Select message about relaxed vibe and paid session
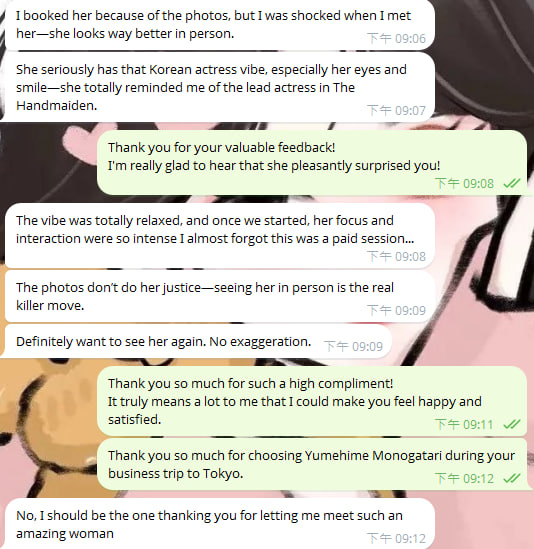This screenshot has height=549, width=534. [x=220, y=235]
